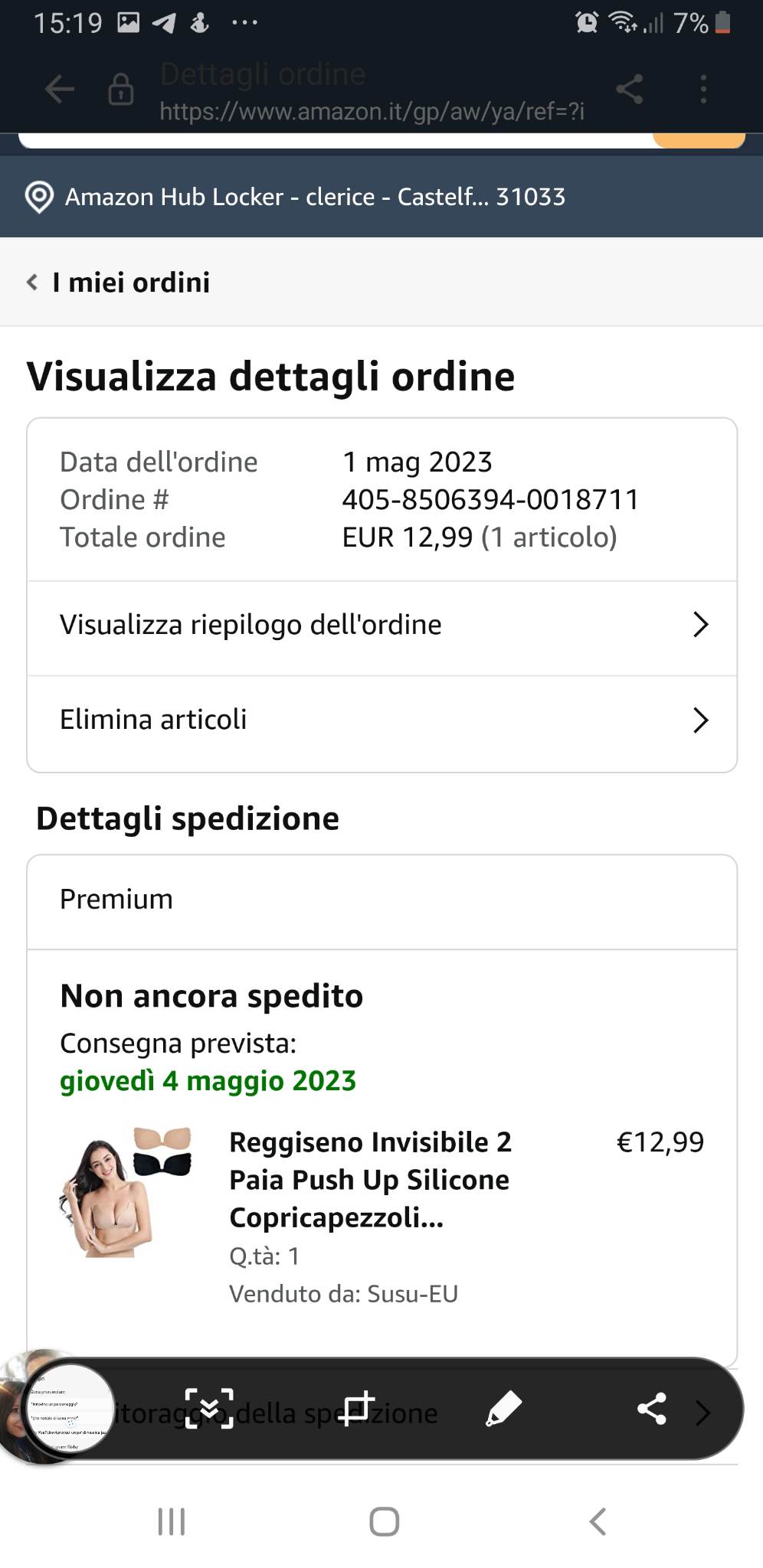
Task: Open the screenshot preview thumbnail
Action: [x=69, y=1408]
